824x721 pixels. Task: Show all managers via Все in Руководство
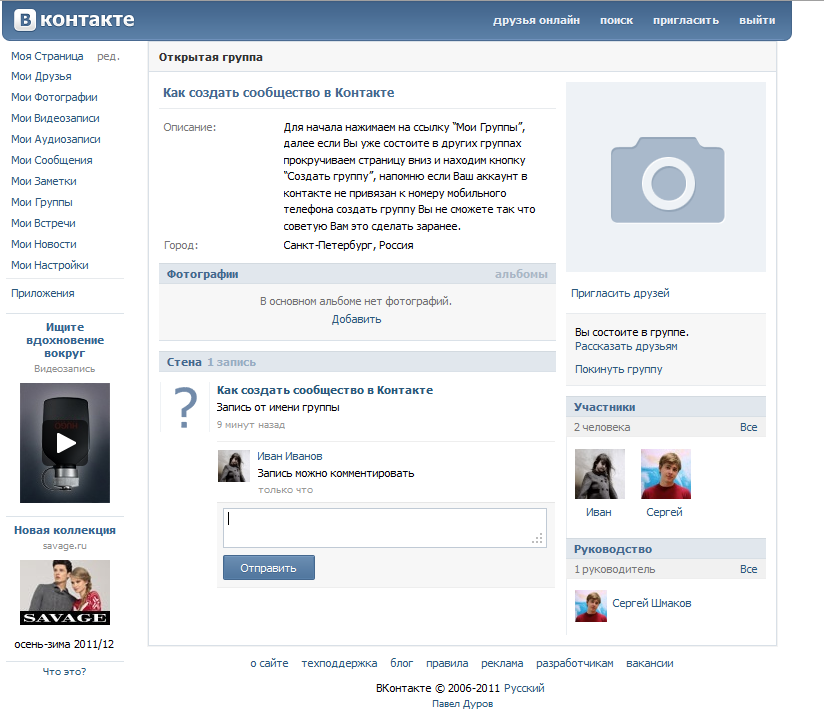[748, 569]
